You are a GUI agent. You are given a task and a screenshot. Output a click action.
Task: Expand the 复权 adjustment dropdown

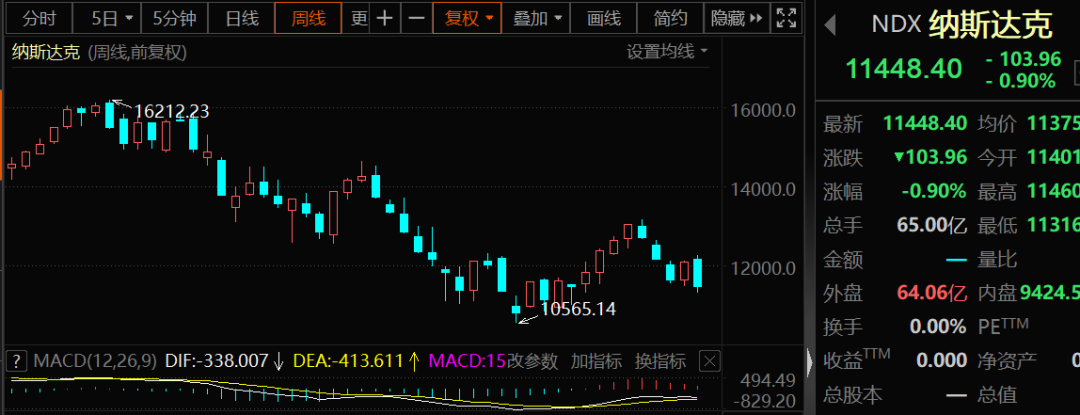click(468, 18)
